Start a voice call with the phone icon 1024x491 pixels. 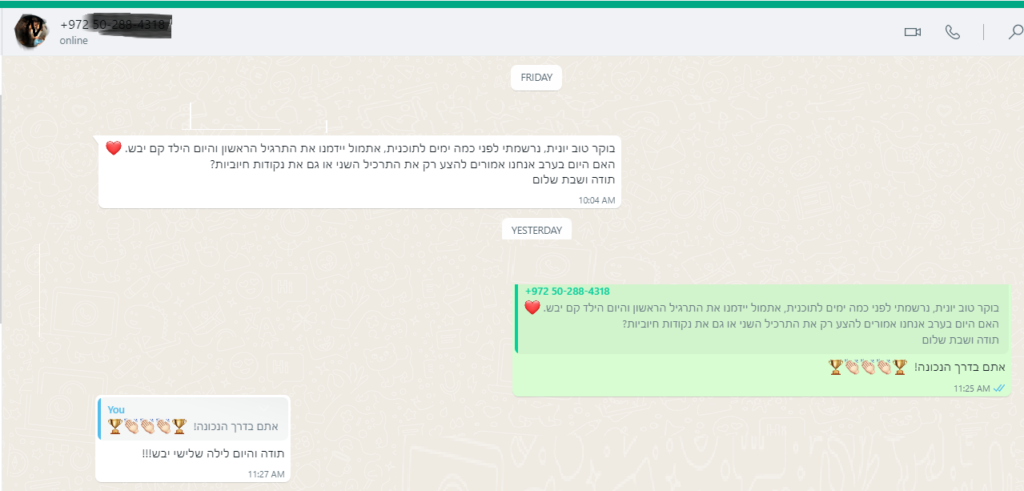pyautogui.click(x=953, y=32)
